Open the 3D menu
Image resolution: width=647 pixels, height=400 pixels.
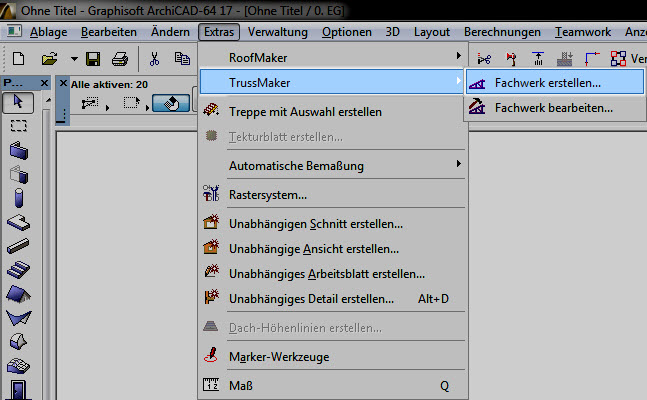[392, 32]
